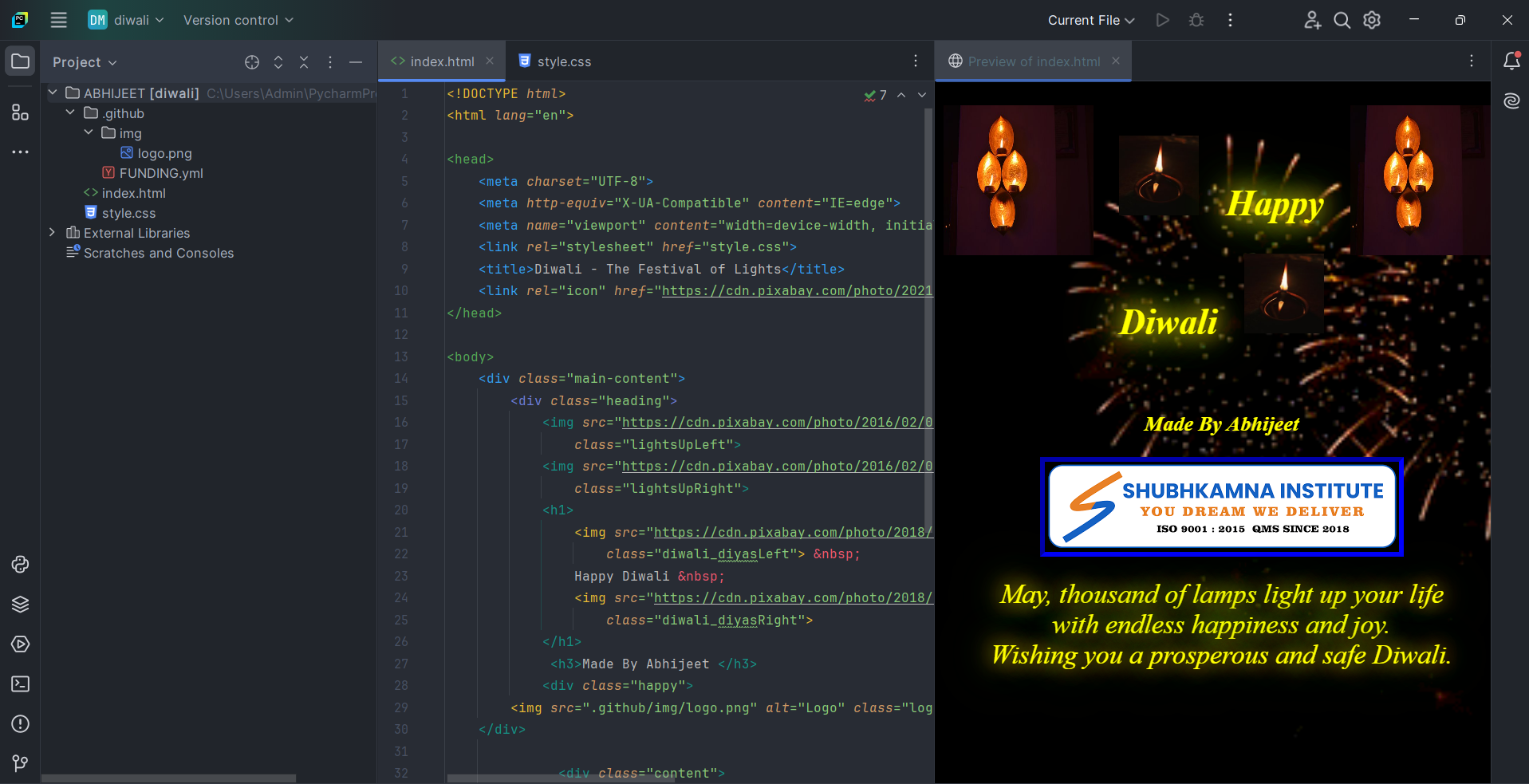Click Shubhkamna Institute logo in preview
The width and height of the screenshot is (1529, 784).
pos(1222,507)
